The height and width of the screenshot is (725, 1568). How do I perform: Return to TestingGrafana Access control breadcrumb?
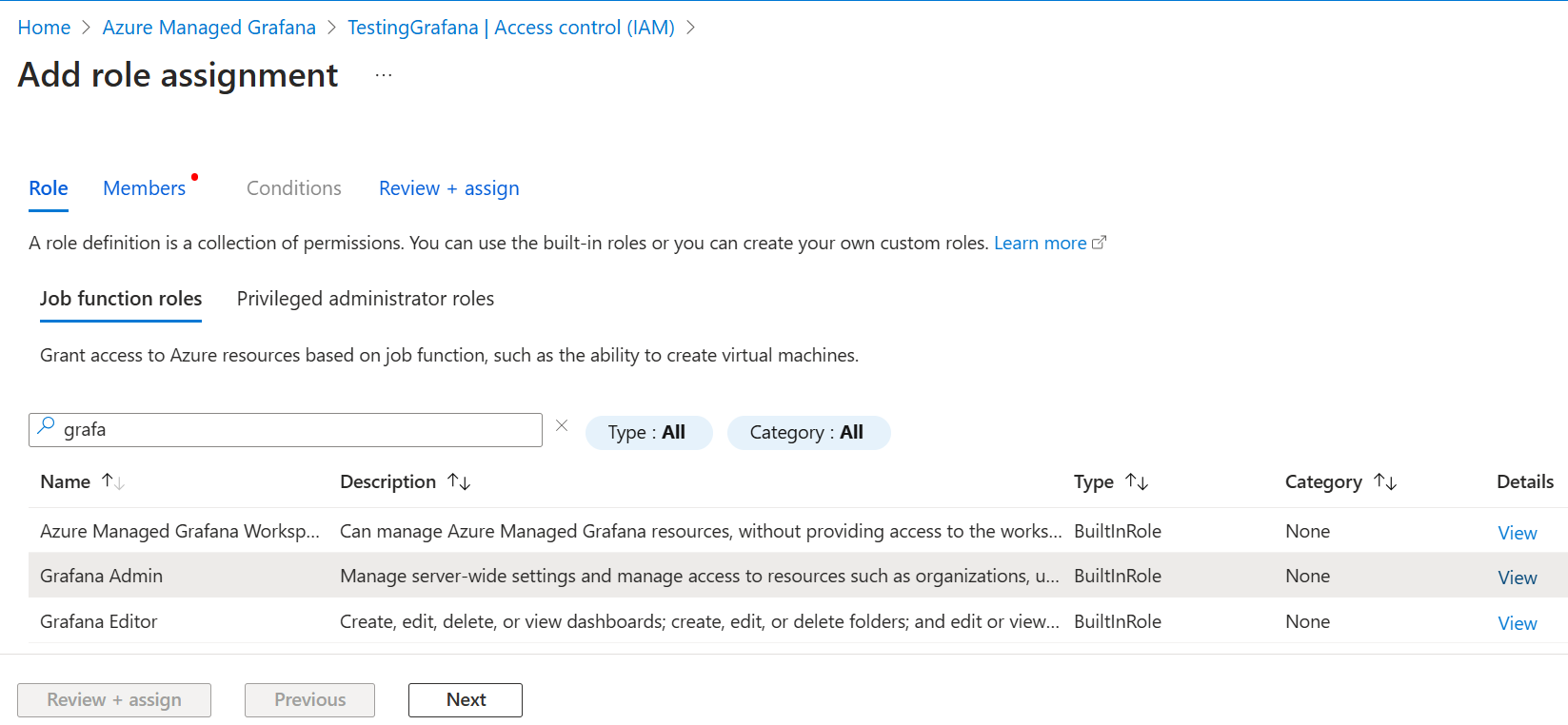511,28
